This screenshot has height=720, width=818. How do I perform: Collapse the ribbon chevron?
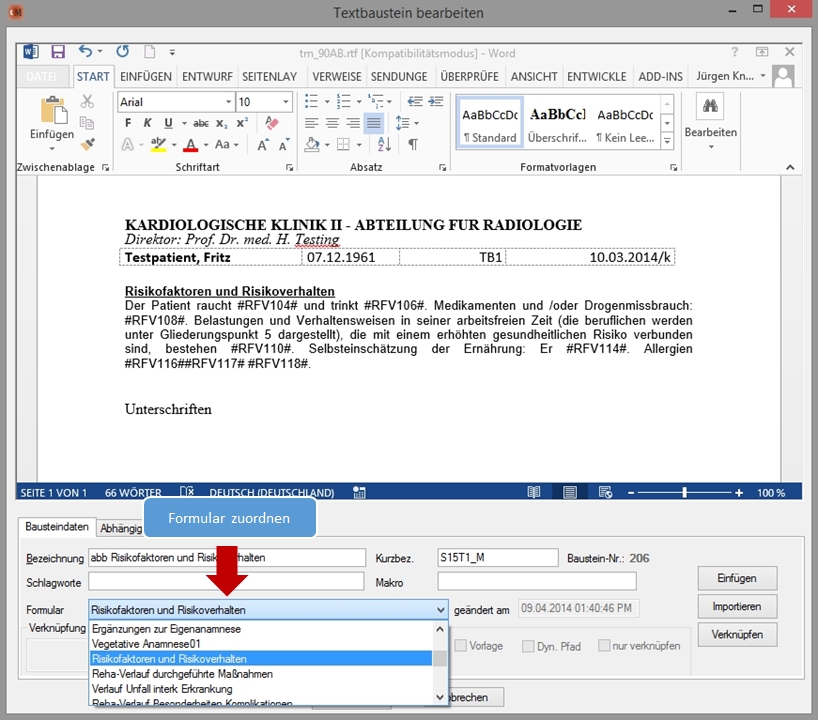[790, 167]
